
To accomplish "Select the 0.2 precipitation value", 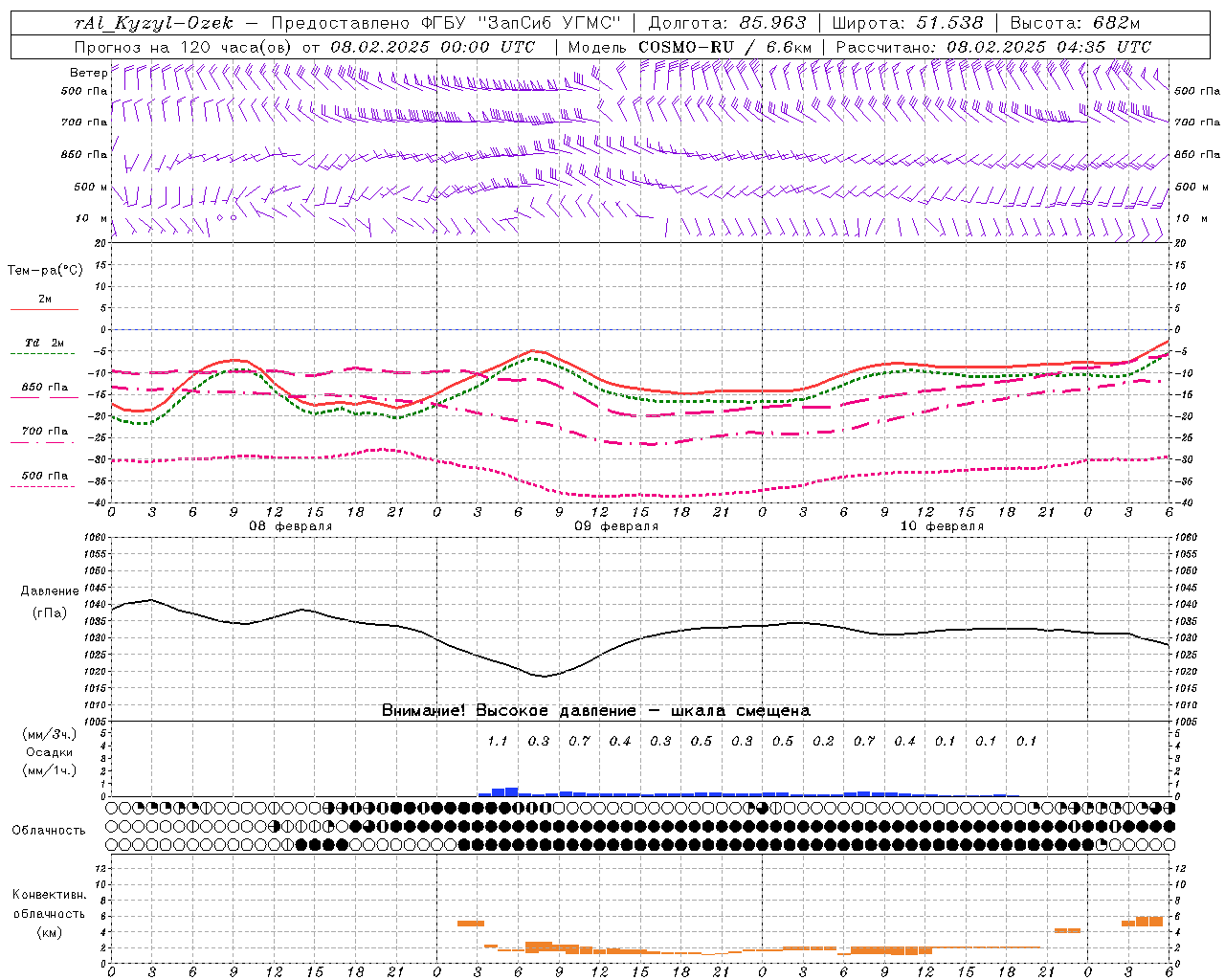I will coord(823,741).
